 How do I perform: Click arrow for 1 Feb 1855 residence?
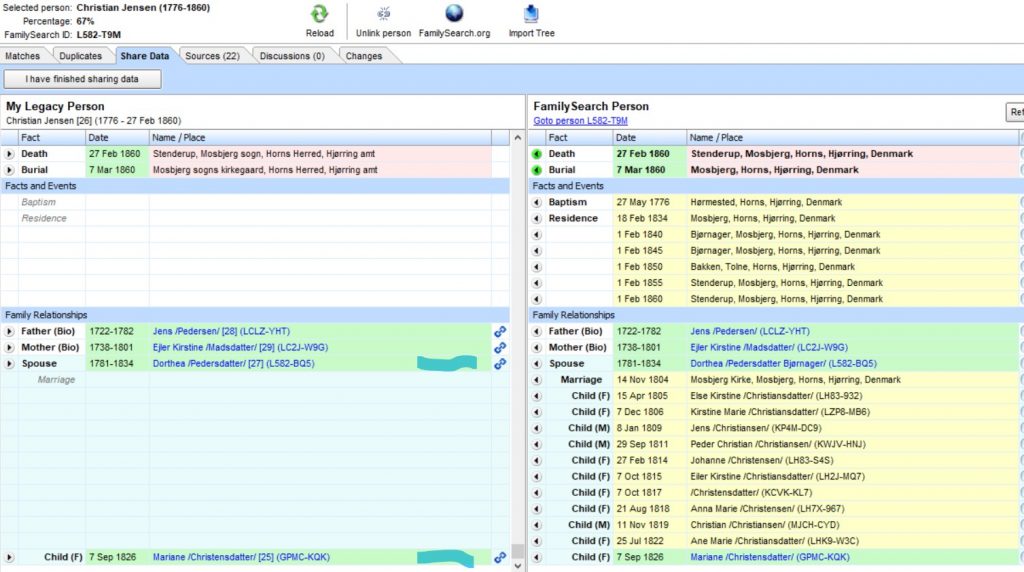(x=537, y=283)
